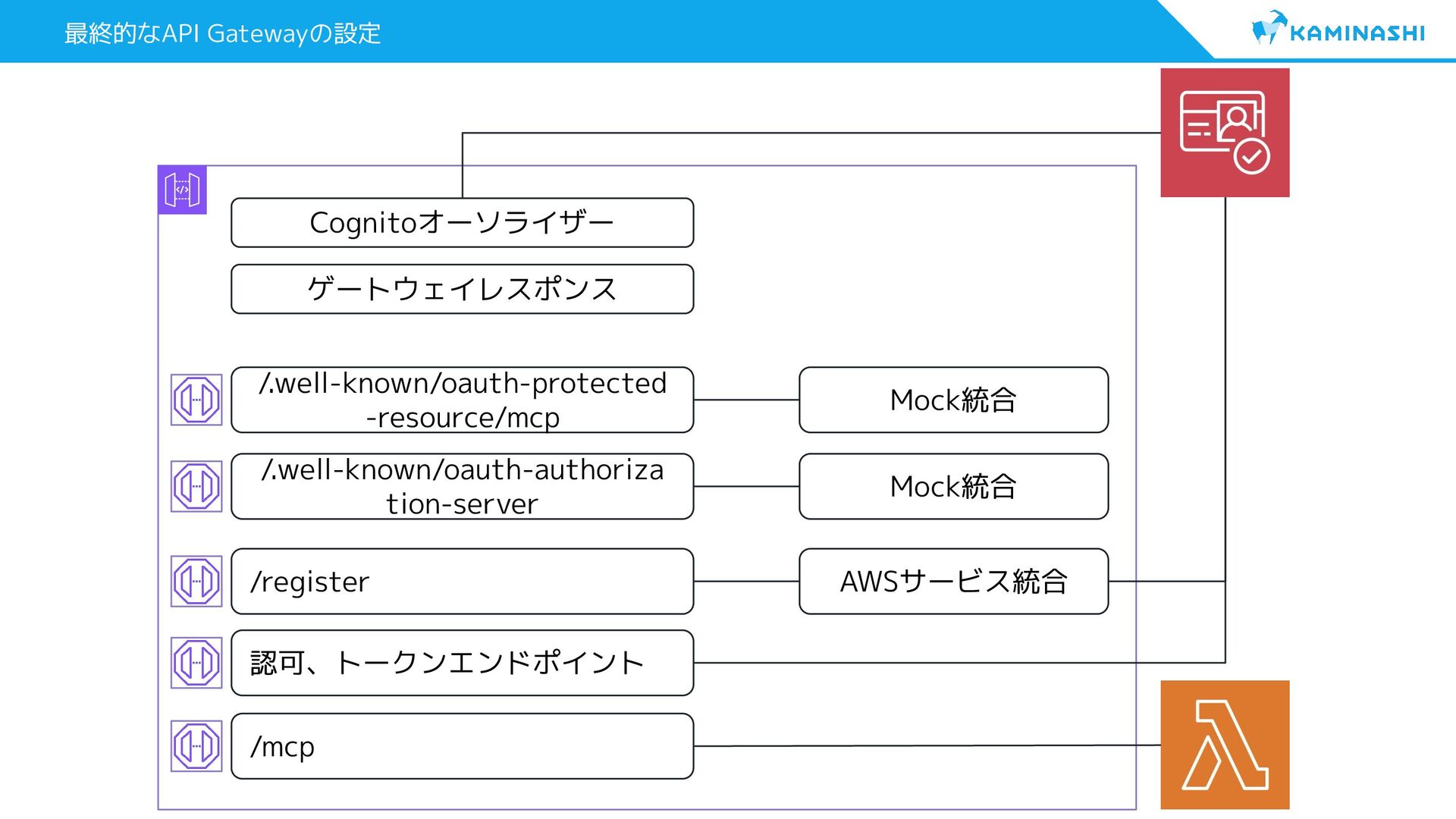Click the endpoint icon beside 認可、トークンエンドポイント
1456x819 pixels.
(196, 663)
